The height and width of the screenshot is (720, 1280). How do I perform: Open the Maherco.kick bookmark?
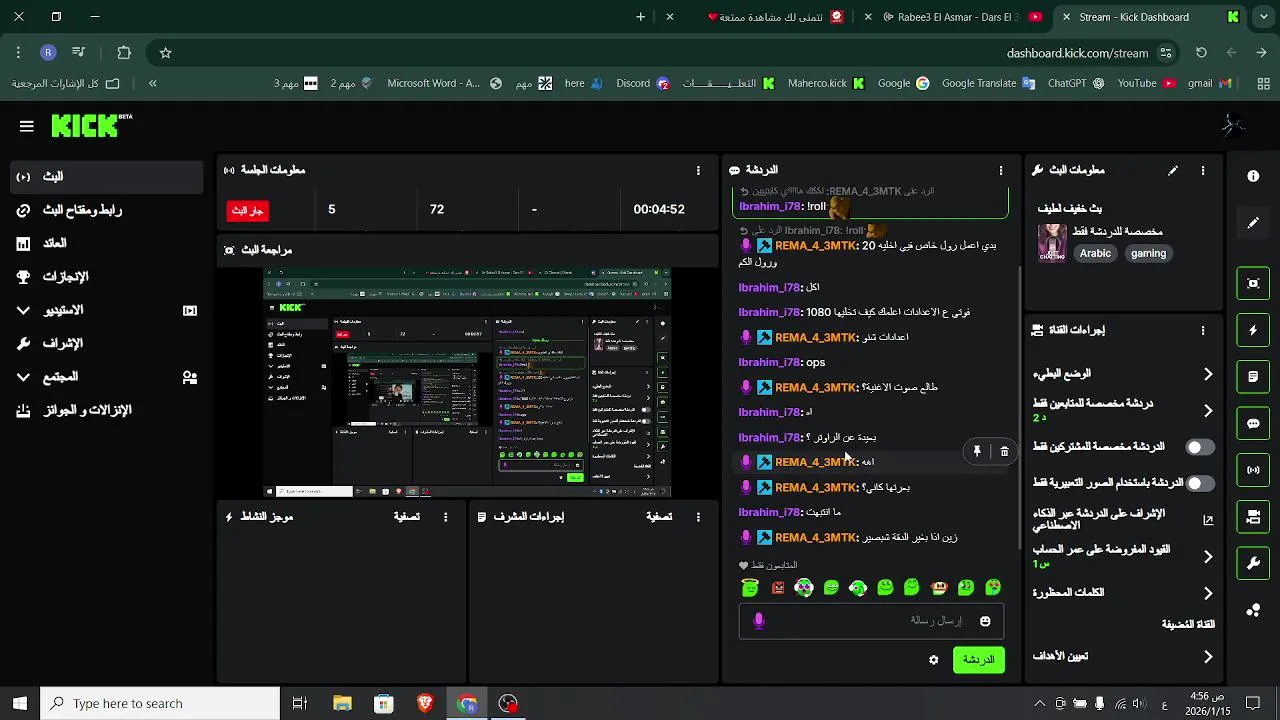click(827, 84)
